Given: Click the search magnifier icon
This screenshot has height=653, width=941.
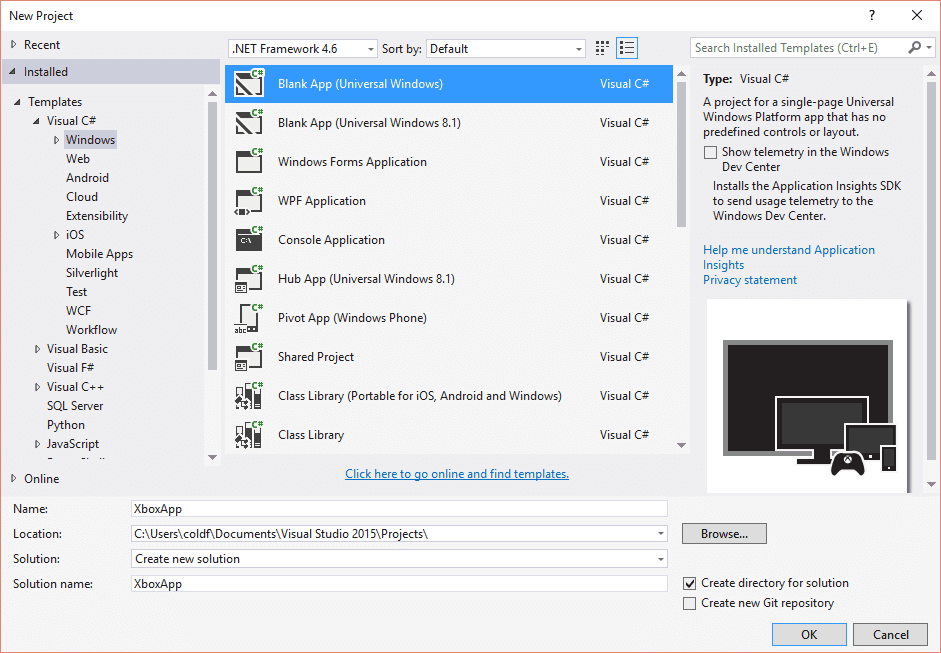Looking at the screenshot, I should click(x=915, y=47).
